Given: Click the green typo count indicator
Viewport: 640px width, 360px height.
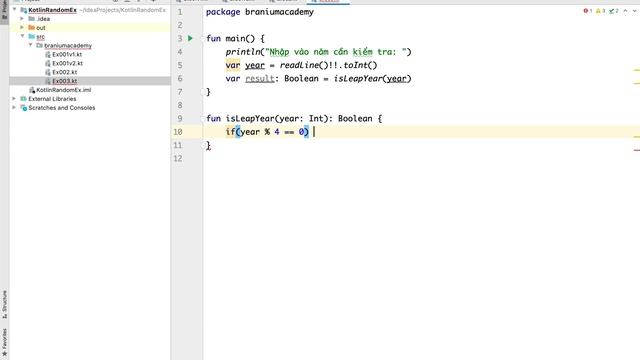Looking at the screenshot, I should pyautogui.click(x=613, y=11).
